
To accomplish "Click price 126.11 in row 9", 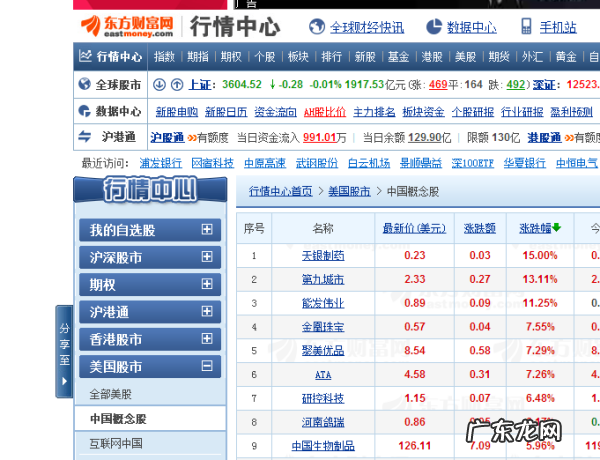I will click(414, 446).
